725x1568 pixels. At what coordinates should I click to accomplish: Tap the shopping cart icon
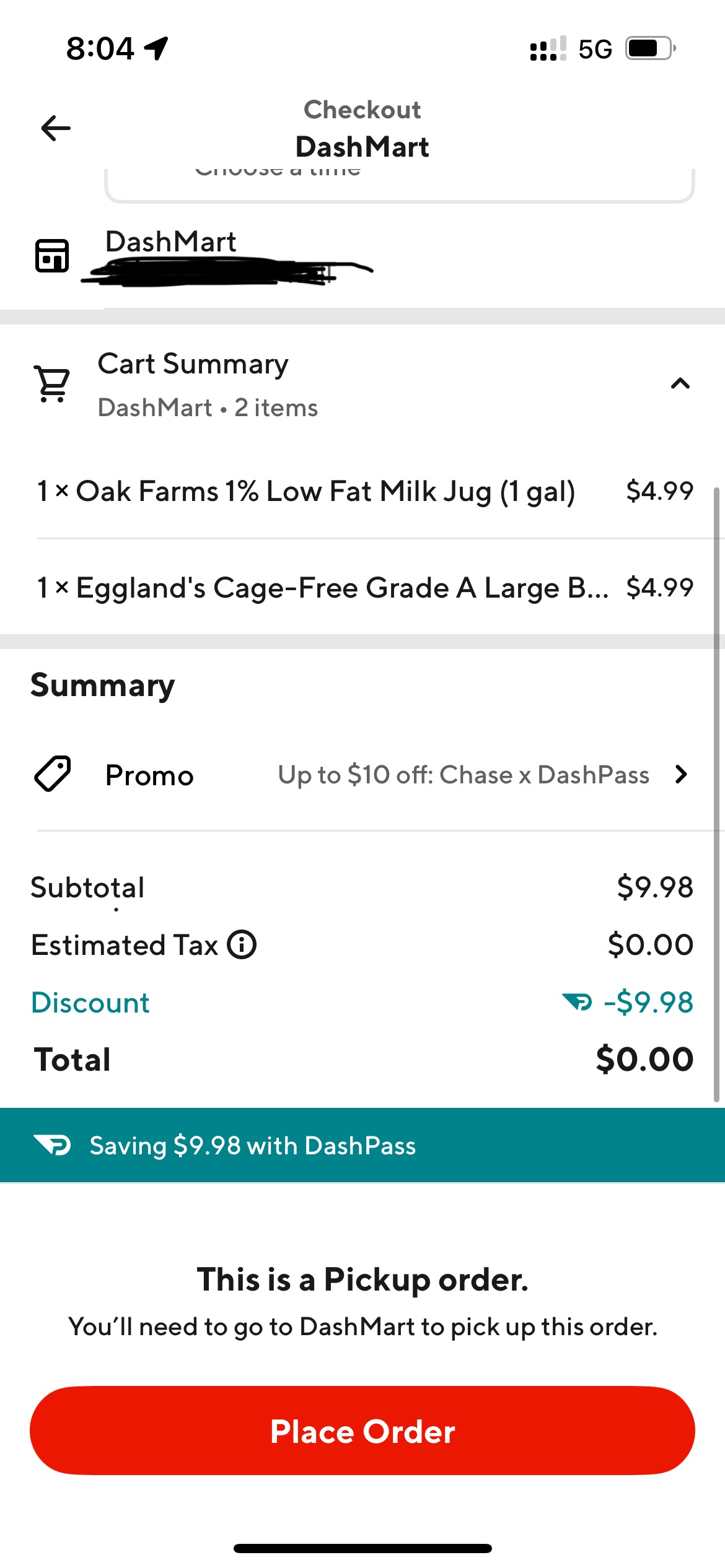pos(53,384)
